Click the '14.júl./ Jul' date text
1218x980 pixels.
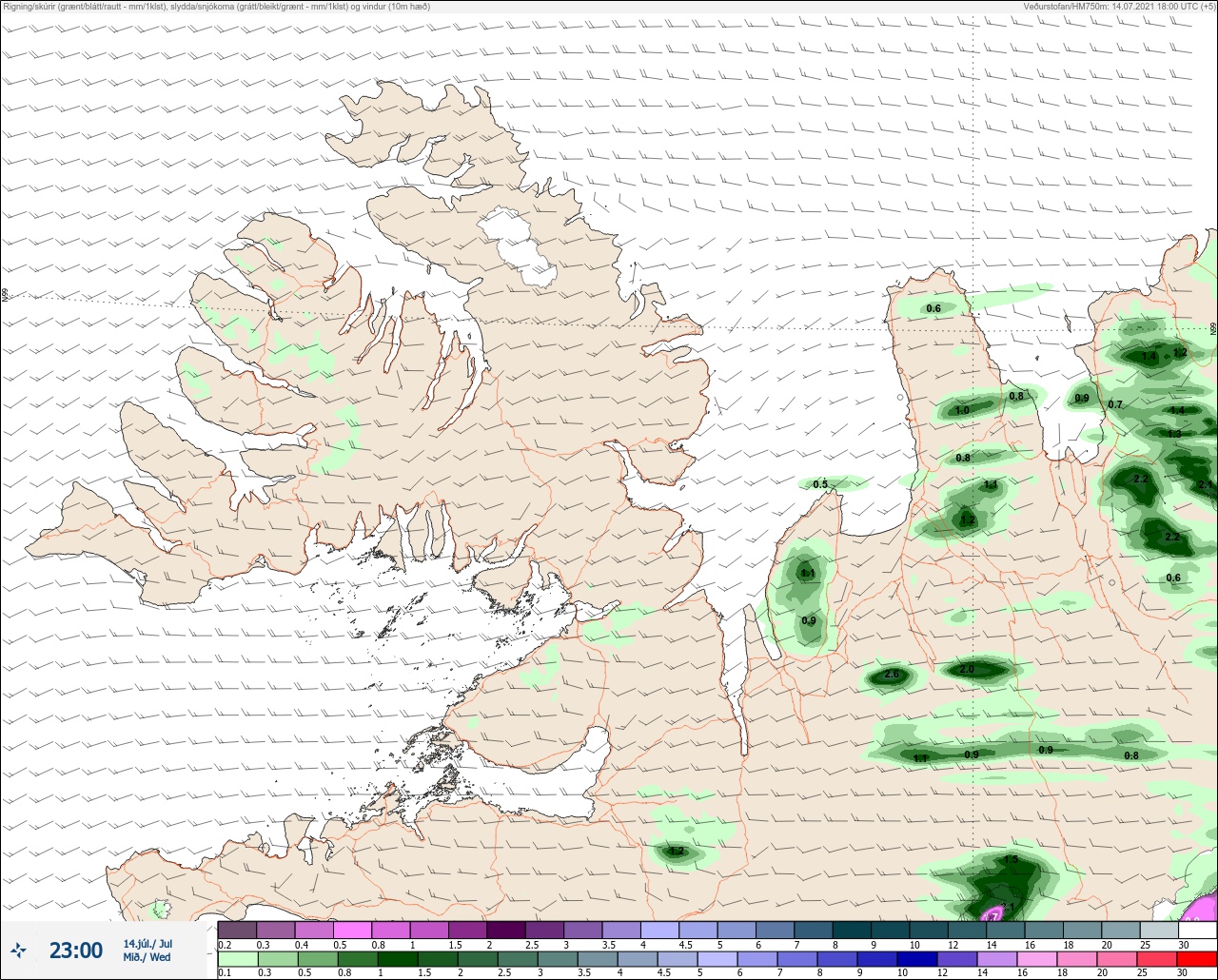point(147,943)
